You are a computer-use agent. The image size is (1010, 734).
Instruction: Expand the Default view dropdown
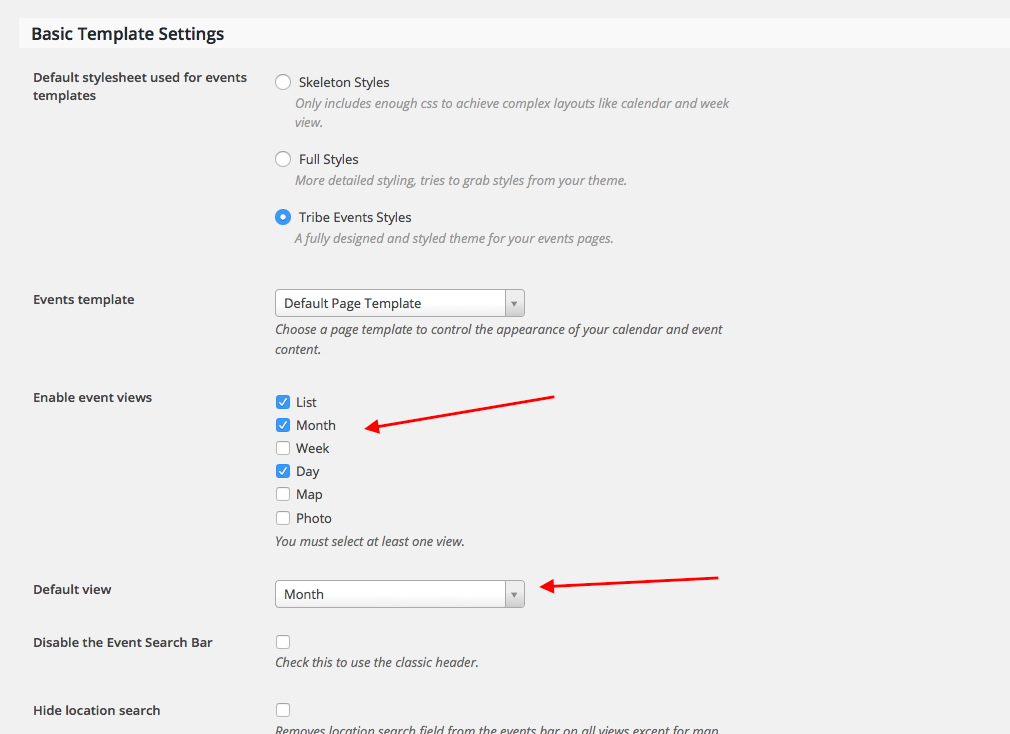pyautogui.click(x=399, y=594)
